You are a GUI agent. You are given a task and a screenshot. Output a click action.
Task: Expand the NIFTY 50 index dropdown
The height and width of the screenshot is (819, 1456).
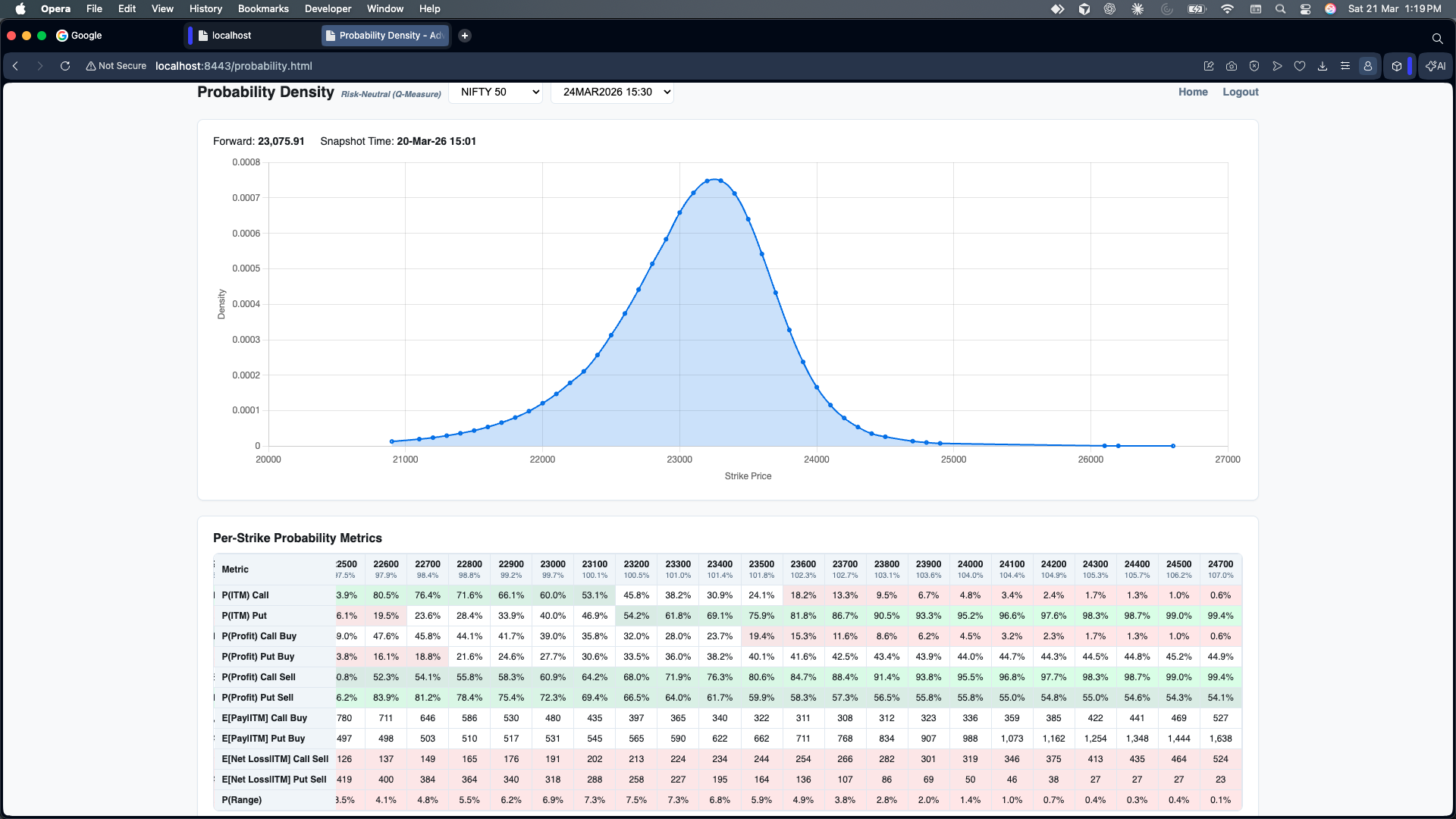click(495, 92)
